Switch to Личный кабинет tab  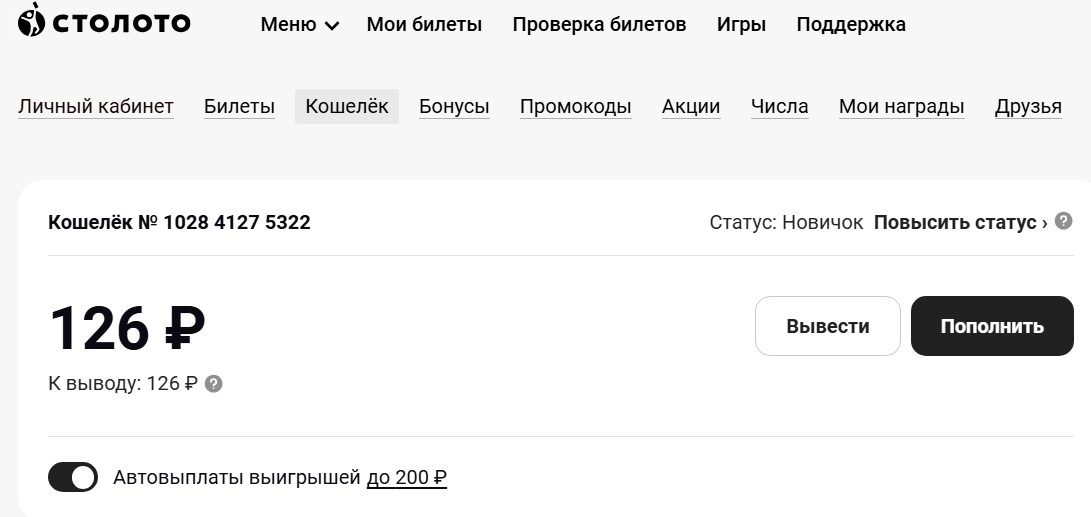96,107
